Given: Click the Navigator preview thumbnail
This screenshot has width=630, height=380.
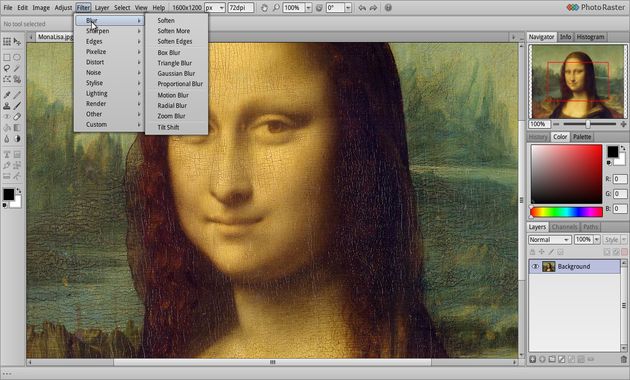Looking at the screenshot, I should (578, 82).
